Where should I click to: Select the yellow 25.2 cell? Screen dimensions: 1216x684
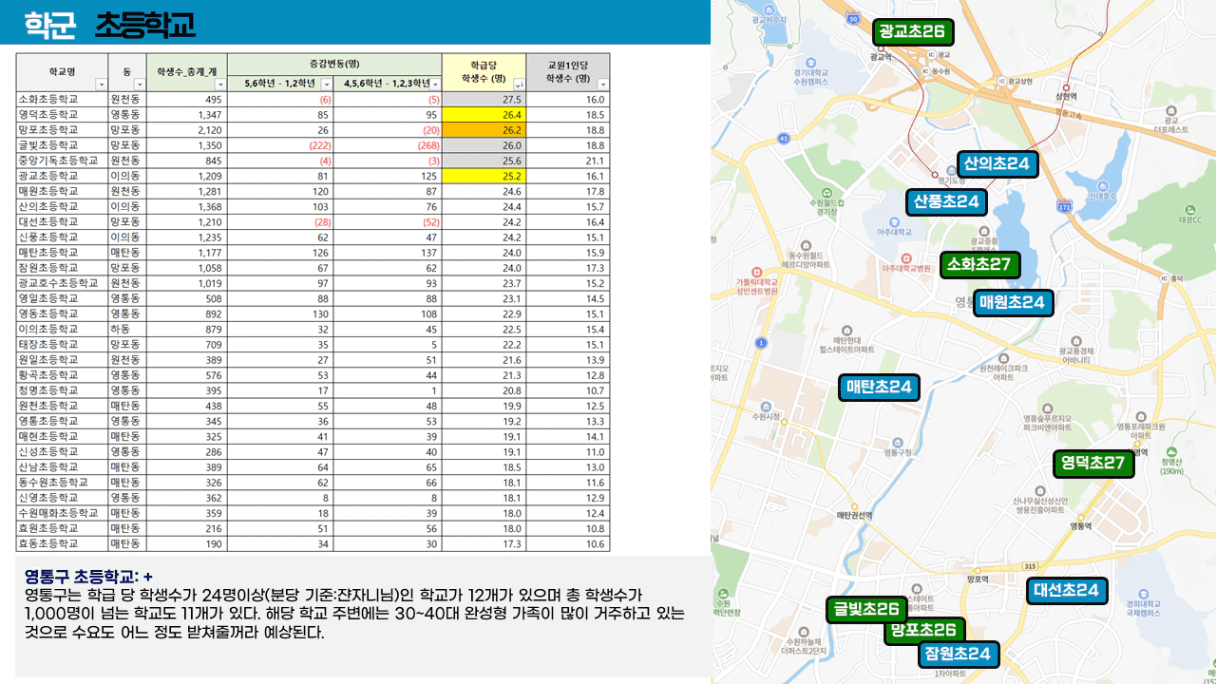tap(484, 176)
